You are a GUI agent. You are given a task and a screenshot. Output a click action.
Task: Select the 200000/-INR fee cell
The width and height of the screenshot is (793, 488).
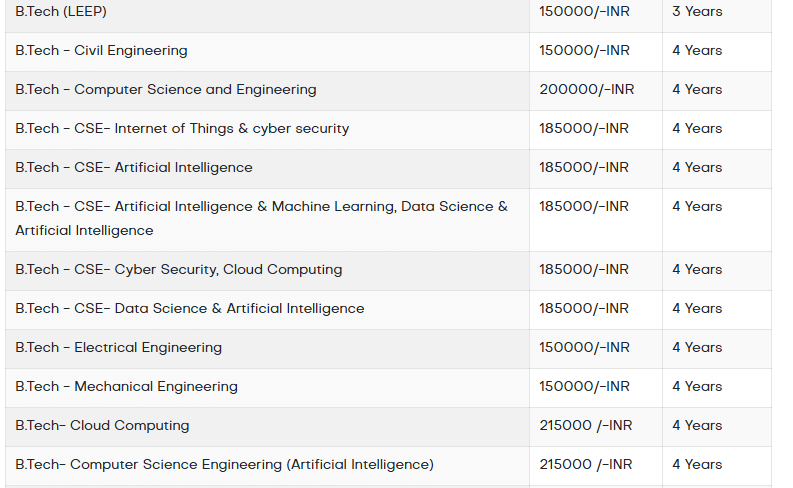coord(587,90)
